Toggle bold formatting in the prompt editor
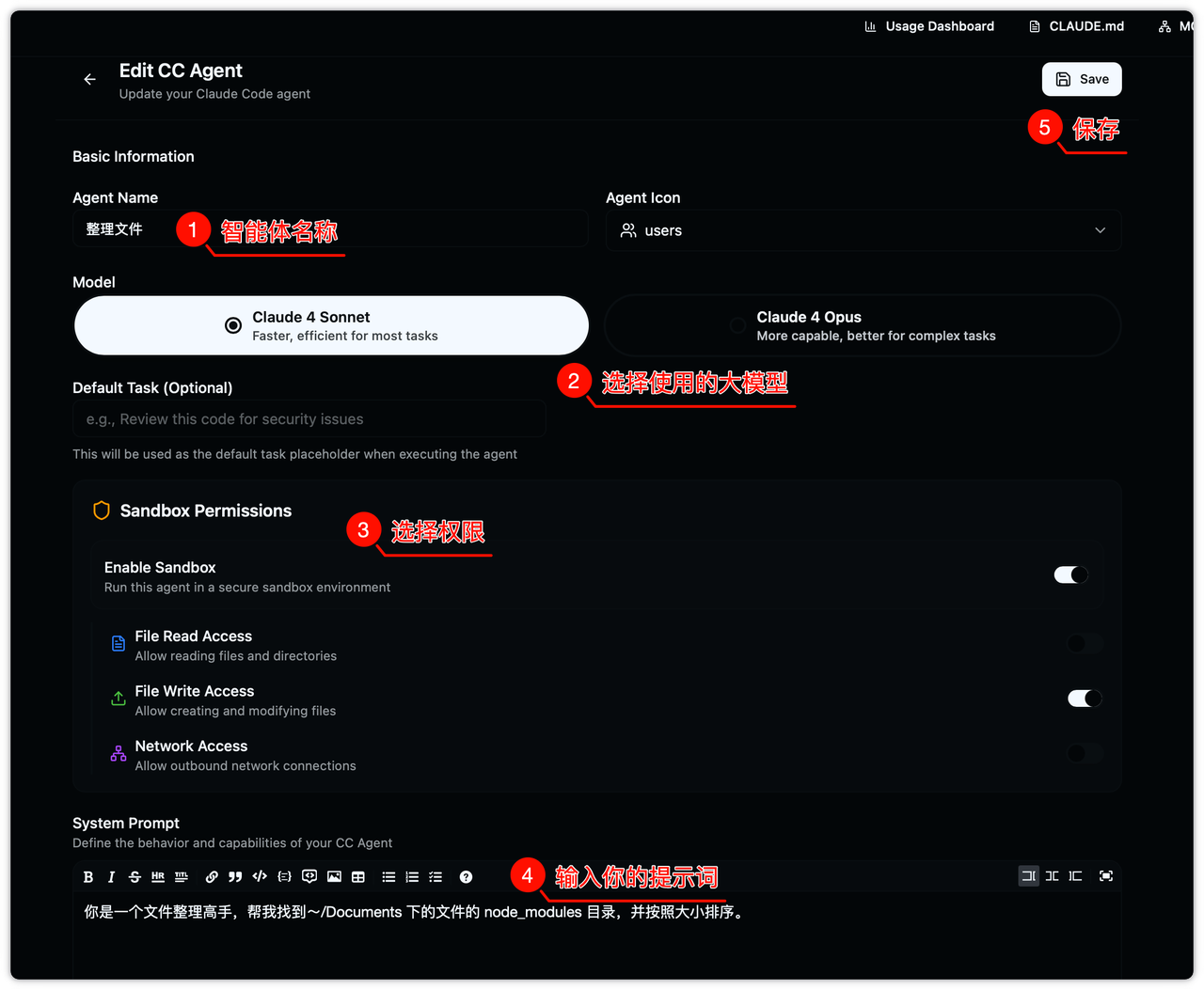 pos(88,877)
